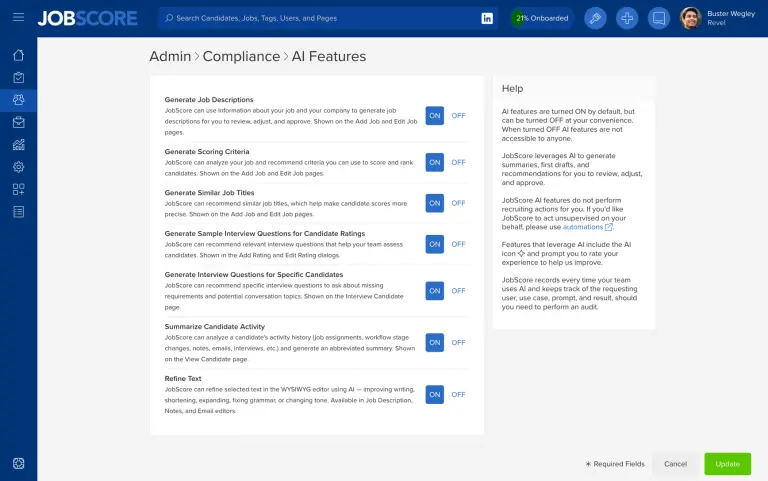The height and width of the screenshot is (481, 768).
Task: Open the Candidates people sidebar icon
Action: coord(19,100)
